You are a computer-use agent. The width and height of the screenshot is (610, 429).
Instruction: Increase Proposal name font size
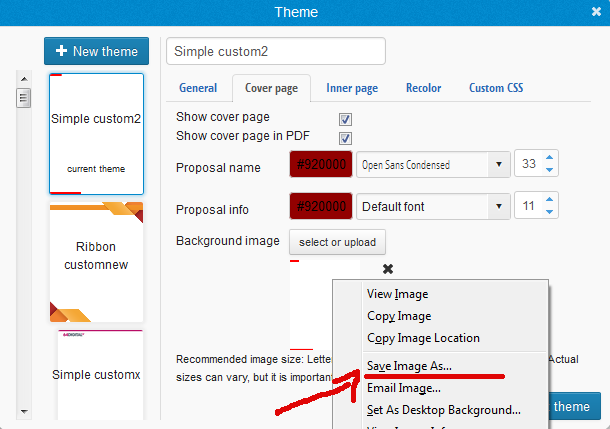tap(549, 159)
